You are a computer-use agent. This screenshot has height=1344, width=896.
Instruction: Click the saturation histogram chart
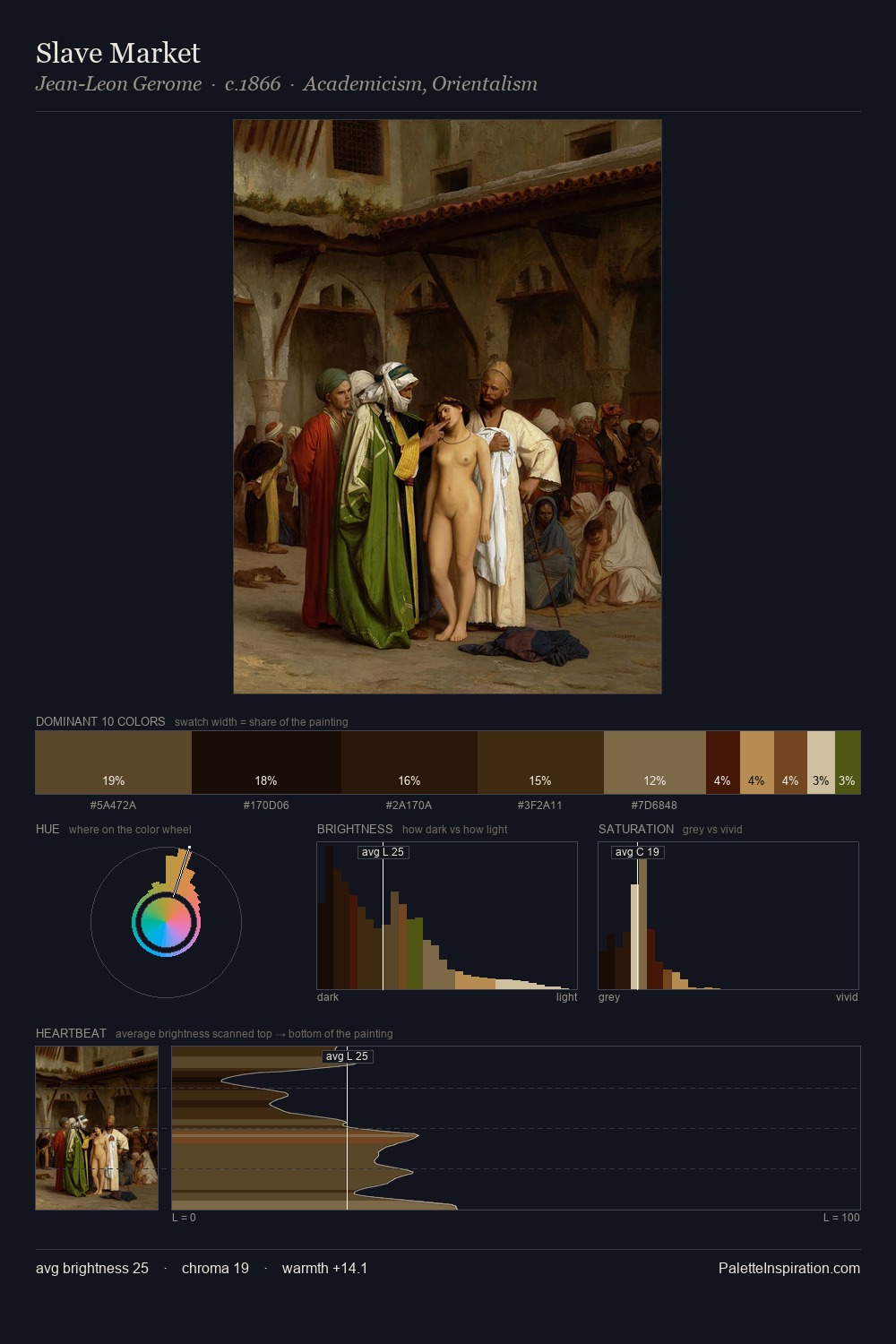click(x=728, y=916)
